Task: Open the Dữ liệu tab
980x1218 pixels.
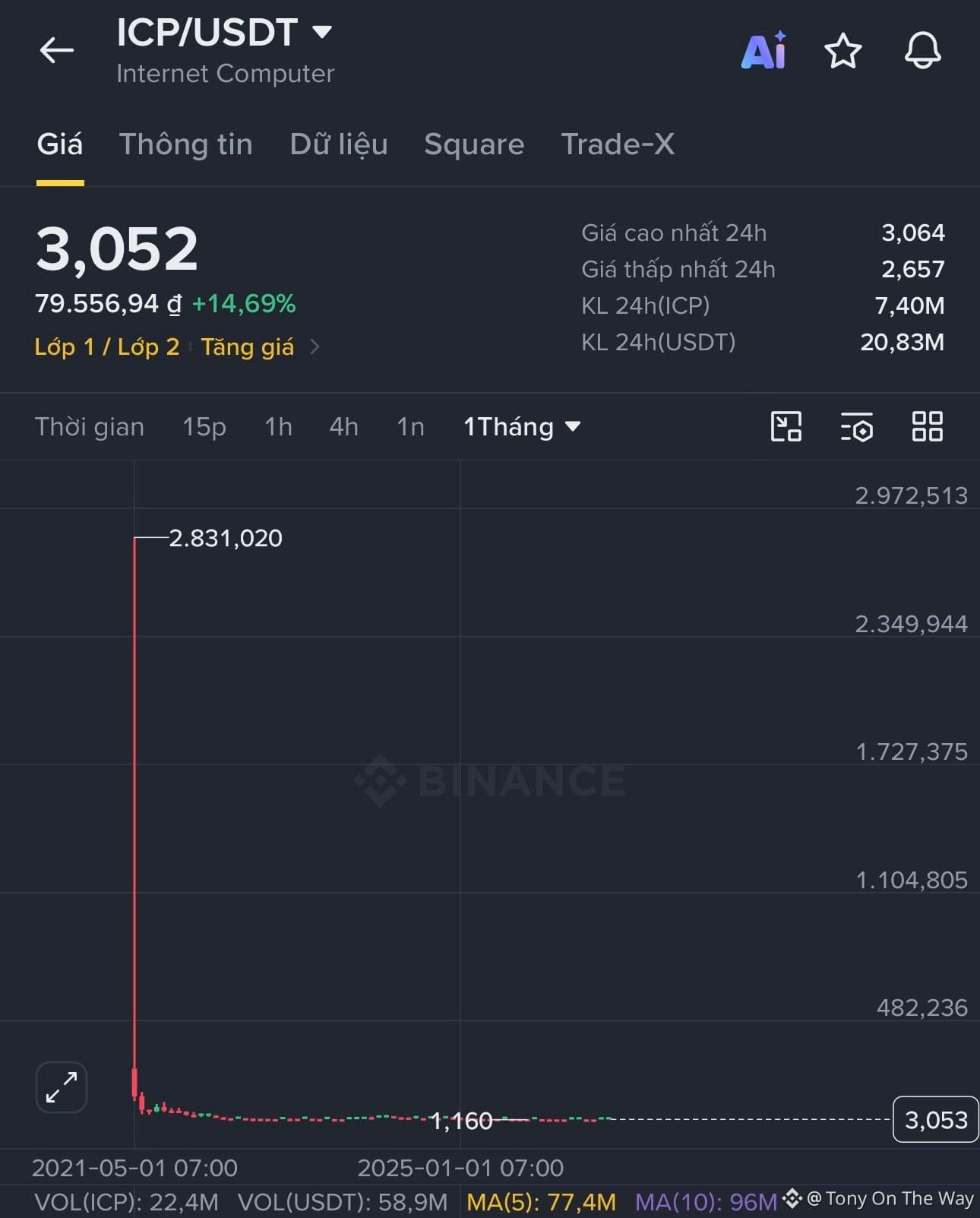Action: (339, 144)
